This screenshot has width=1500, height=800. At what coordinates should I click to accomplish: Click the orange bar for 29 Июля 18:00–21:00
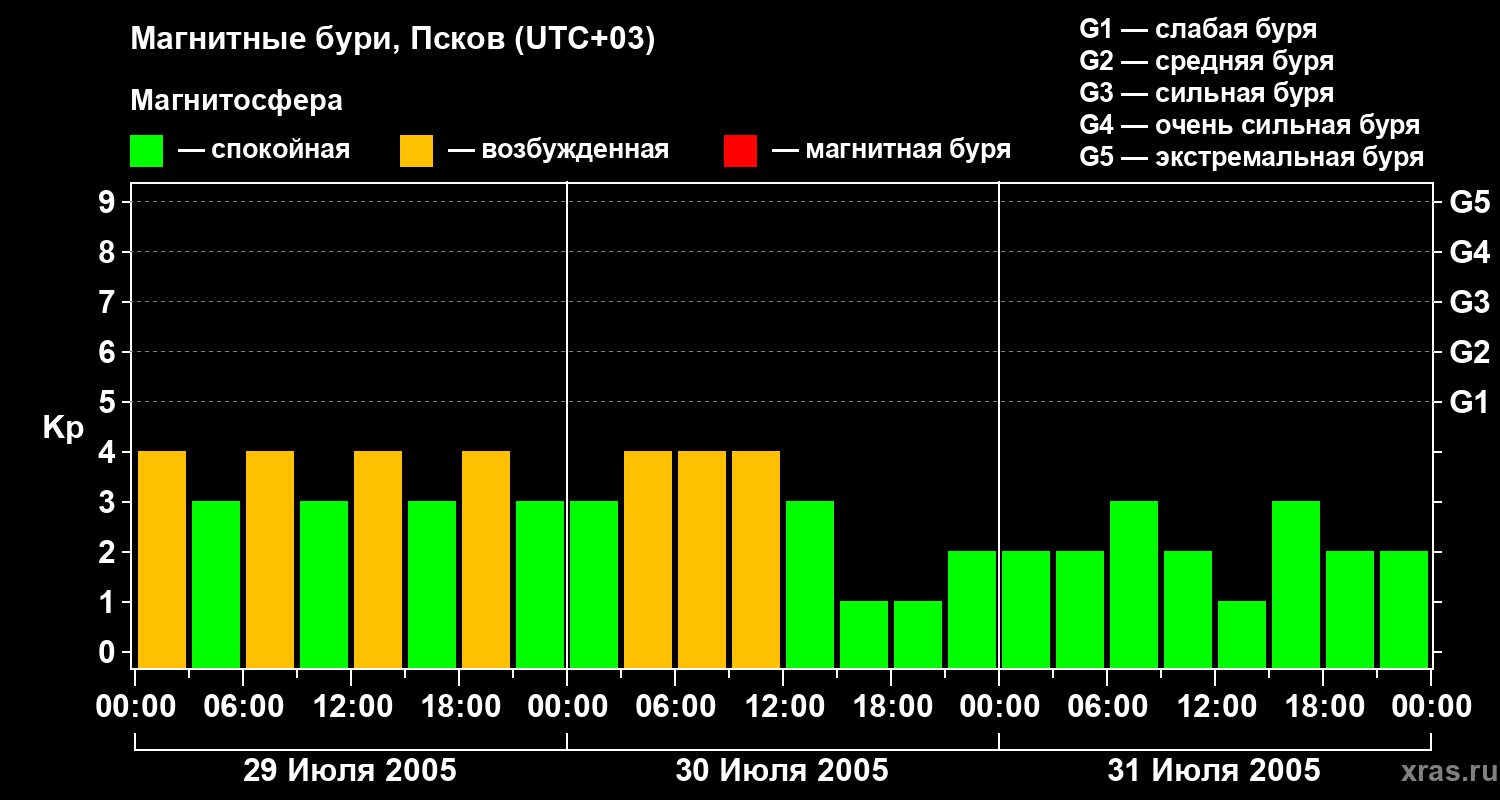coord(486,559)
